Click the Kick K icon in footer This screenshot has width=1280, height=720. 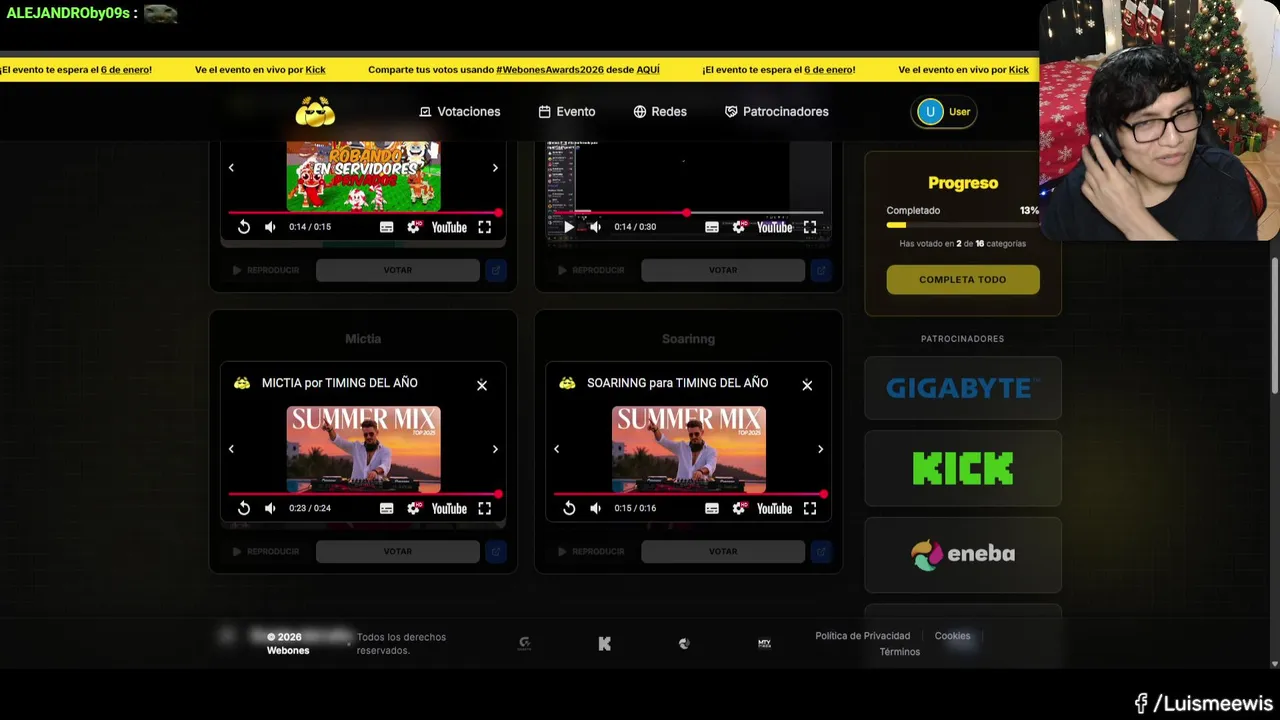[x=604, y=644]
